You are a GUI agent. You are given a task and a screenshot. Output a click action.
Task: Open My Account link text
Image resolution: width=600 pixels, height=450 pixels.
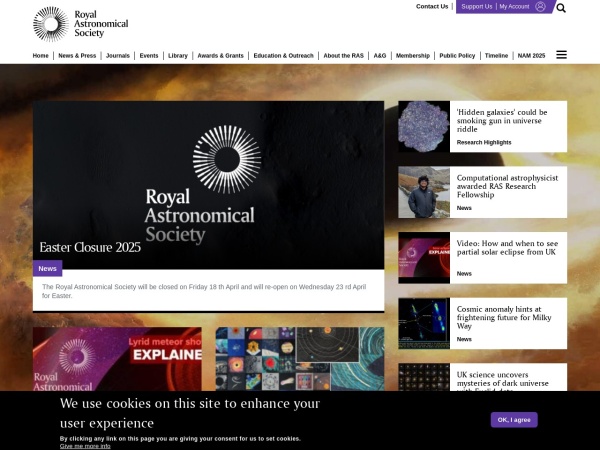pos(514,7)
